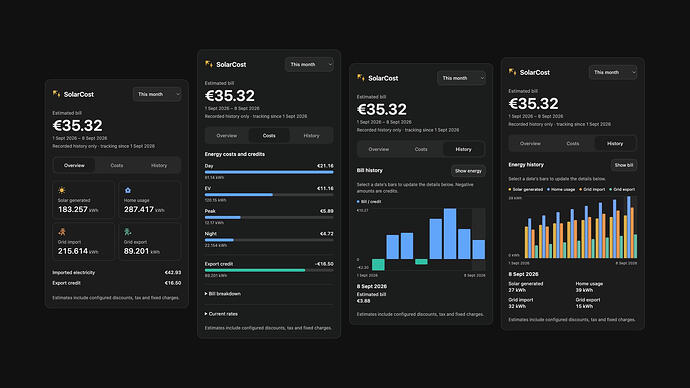Toggle Grid export legend item in Energy history

622,189
